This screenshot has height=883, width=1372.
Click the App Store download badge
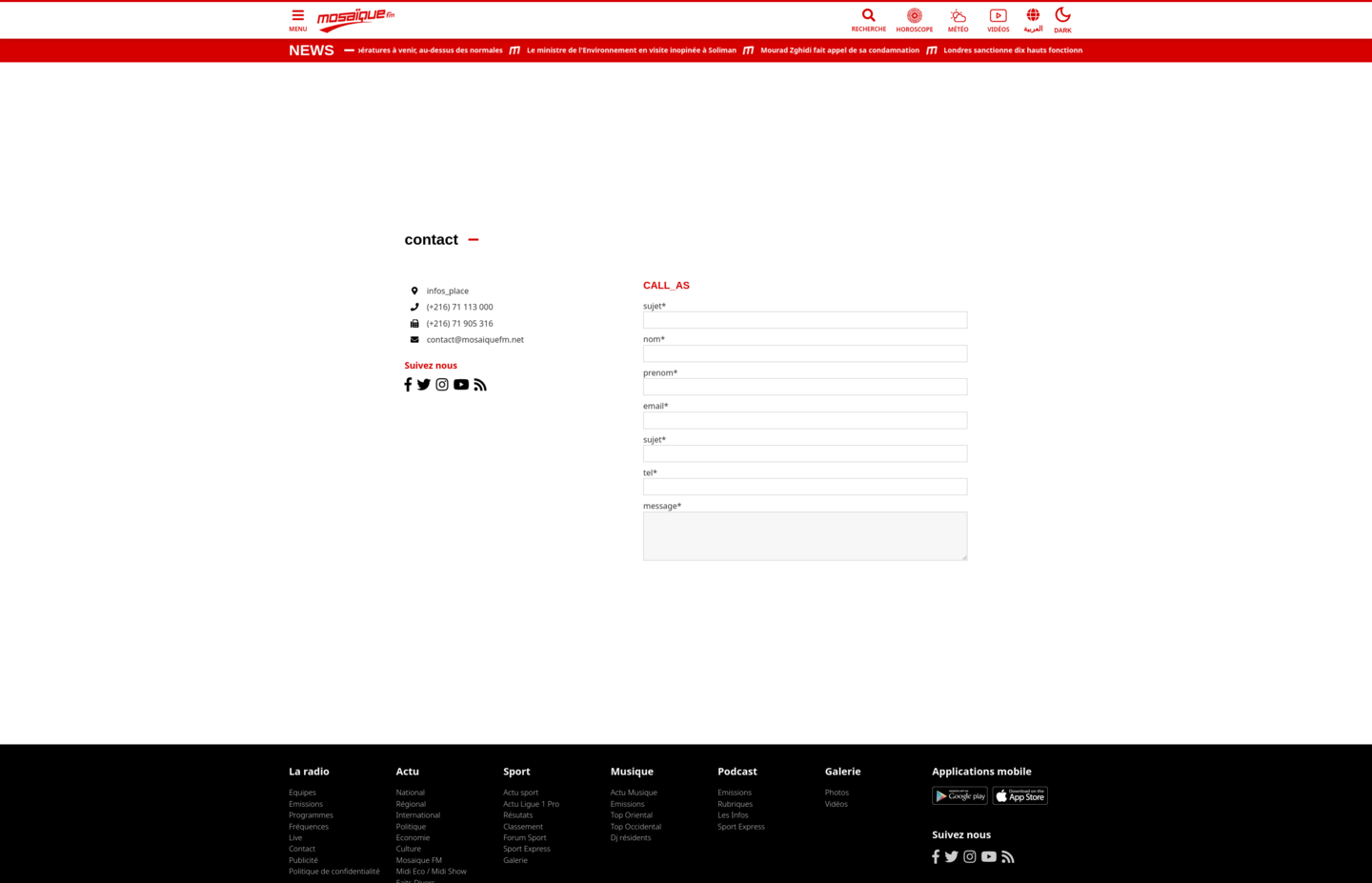pos(1019,796)
